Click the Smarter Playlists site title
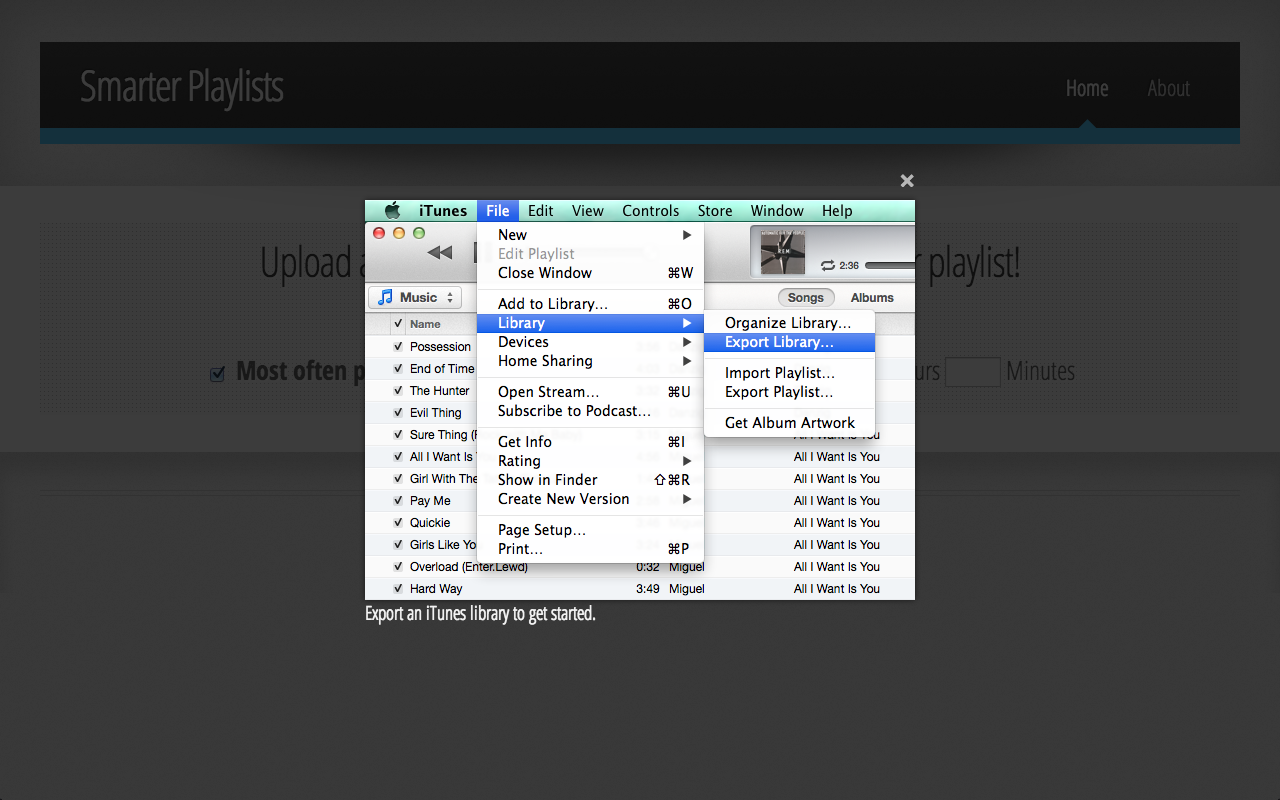Screen dimensions: 1280x800 click(x=182, y=87)
